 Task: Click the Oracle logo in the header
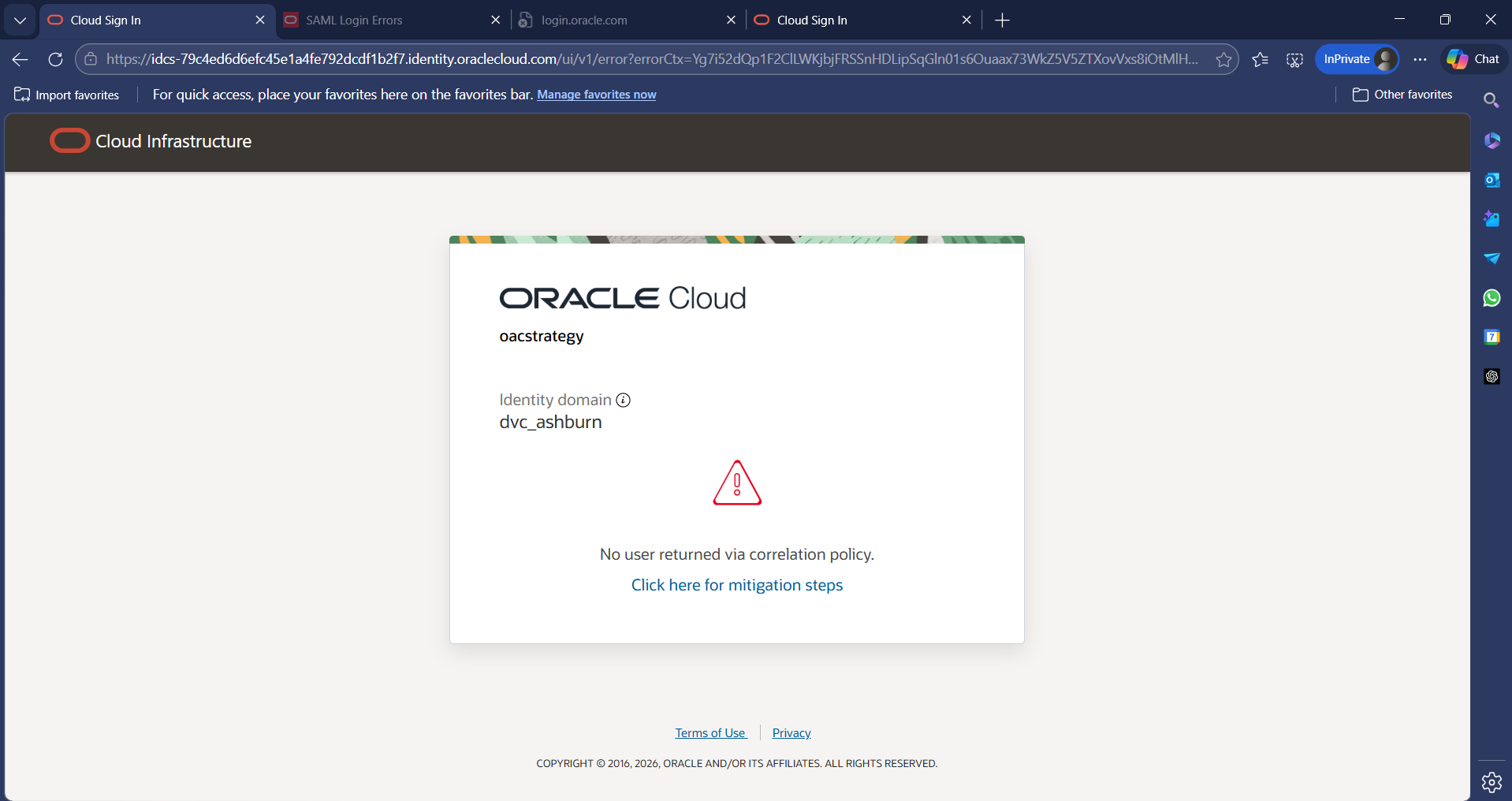pos(69,141)
